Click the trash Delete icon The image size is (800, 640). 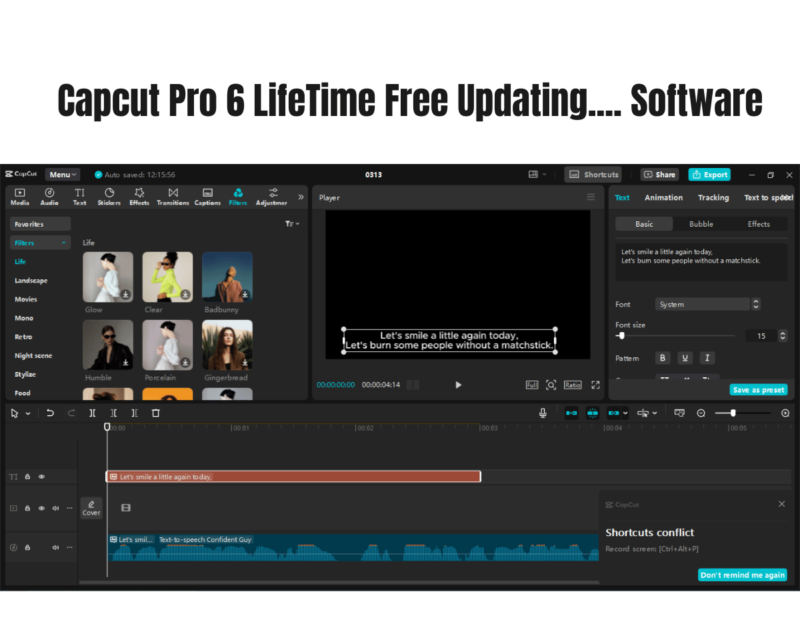pos(156,413)
